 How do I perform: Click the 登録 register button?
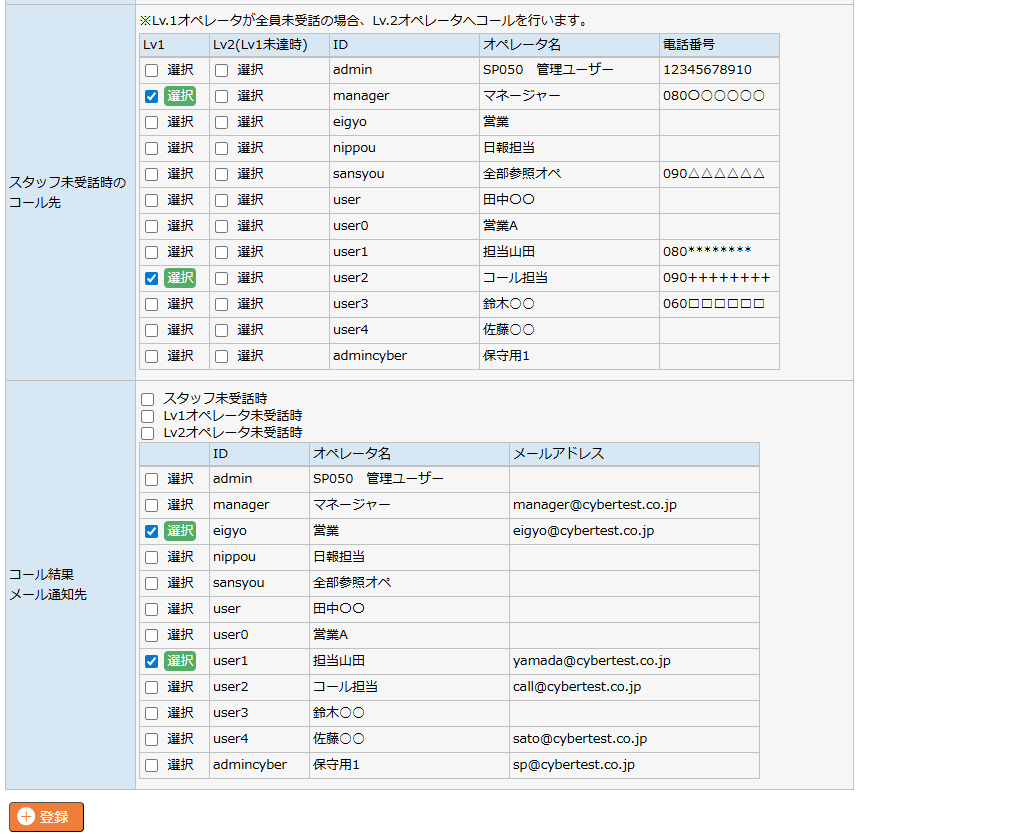coord(46,817)
